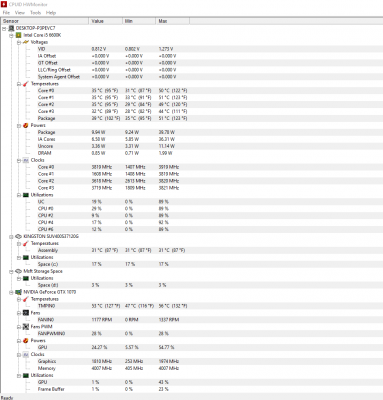The image size is (383, 400).
Task: Click the Powers icon under Intel Core i5
Action: click(x=26, y=125)
